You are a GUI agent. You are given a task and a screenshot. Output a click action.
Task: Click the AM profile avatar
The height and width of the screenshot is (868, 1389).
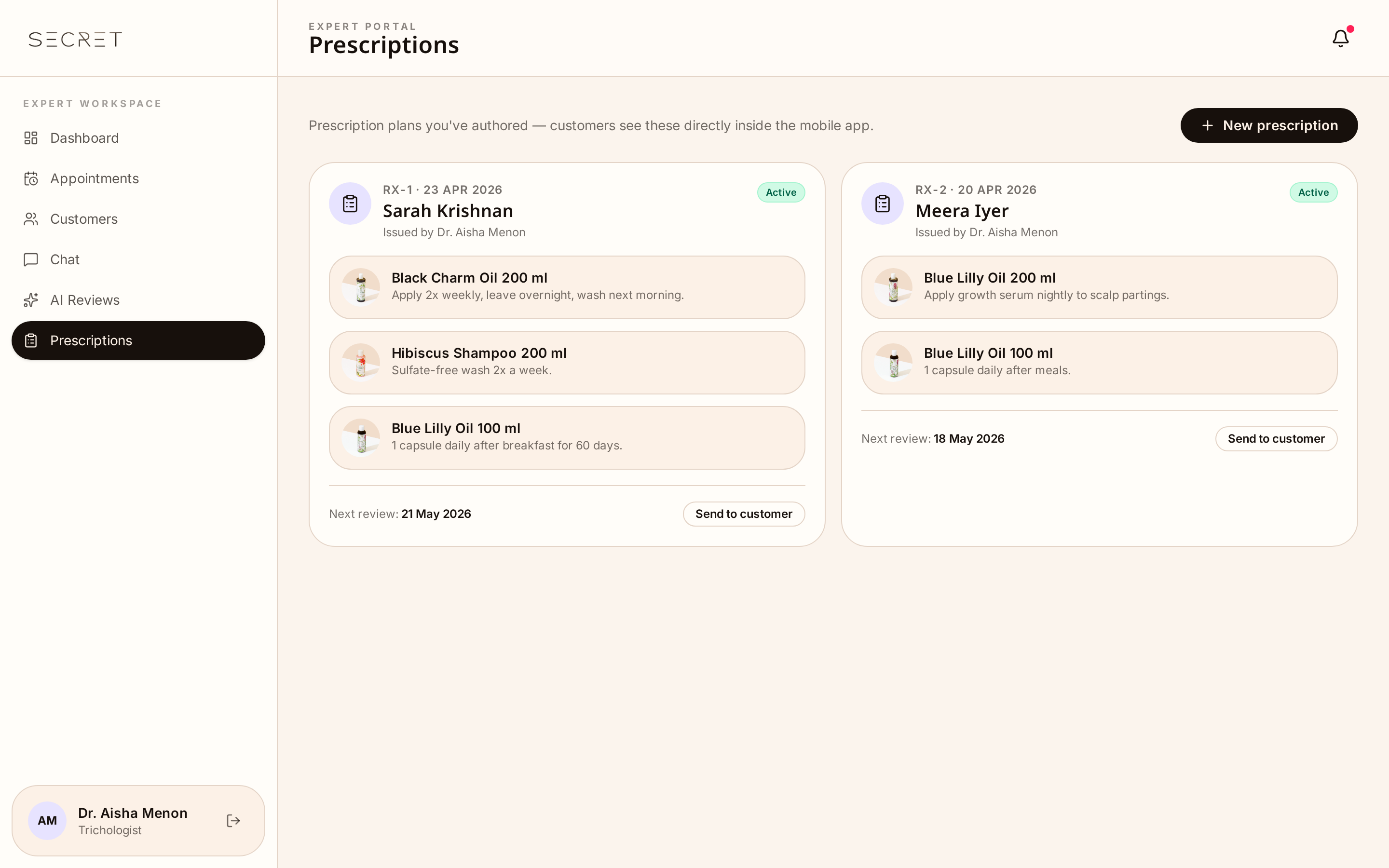(x=47, y=820)
